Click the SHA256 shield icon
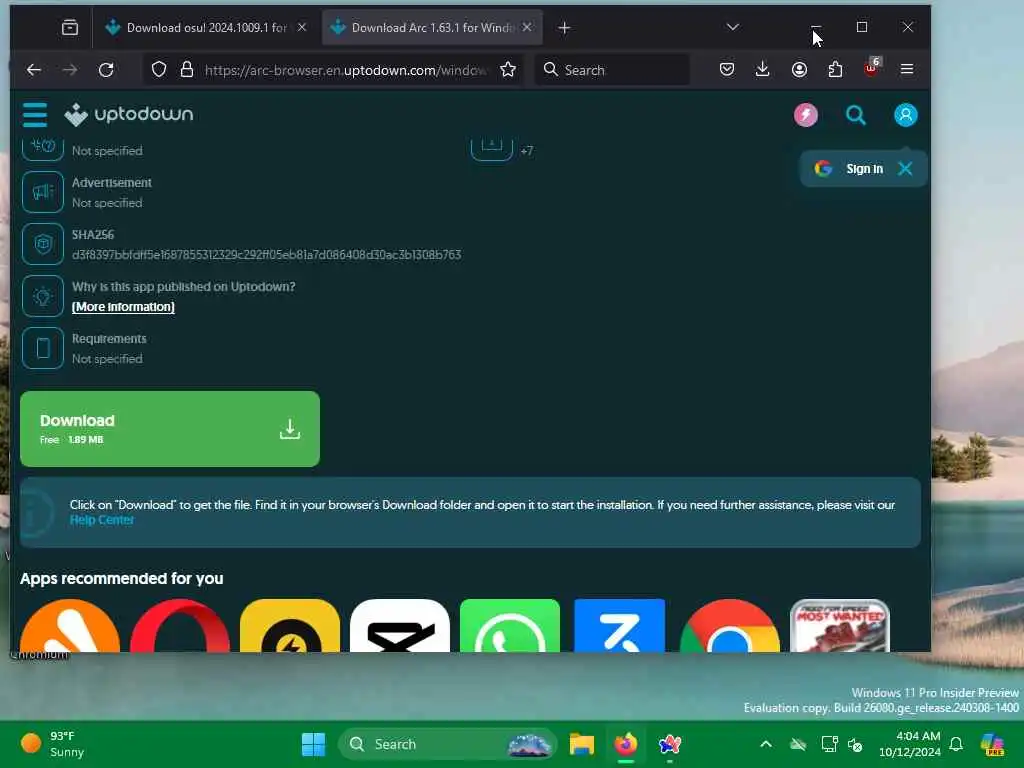The width and height of the screenshot is (1024, 768). (42, 244)
